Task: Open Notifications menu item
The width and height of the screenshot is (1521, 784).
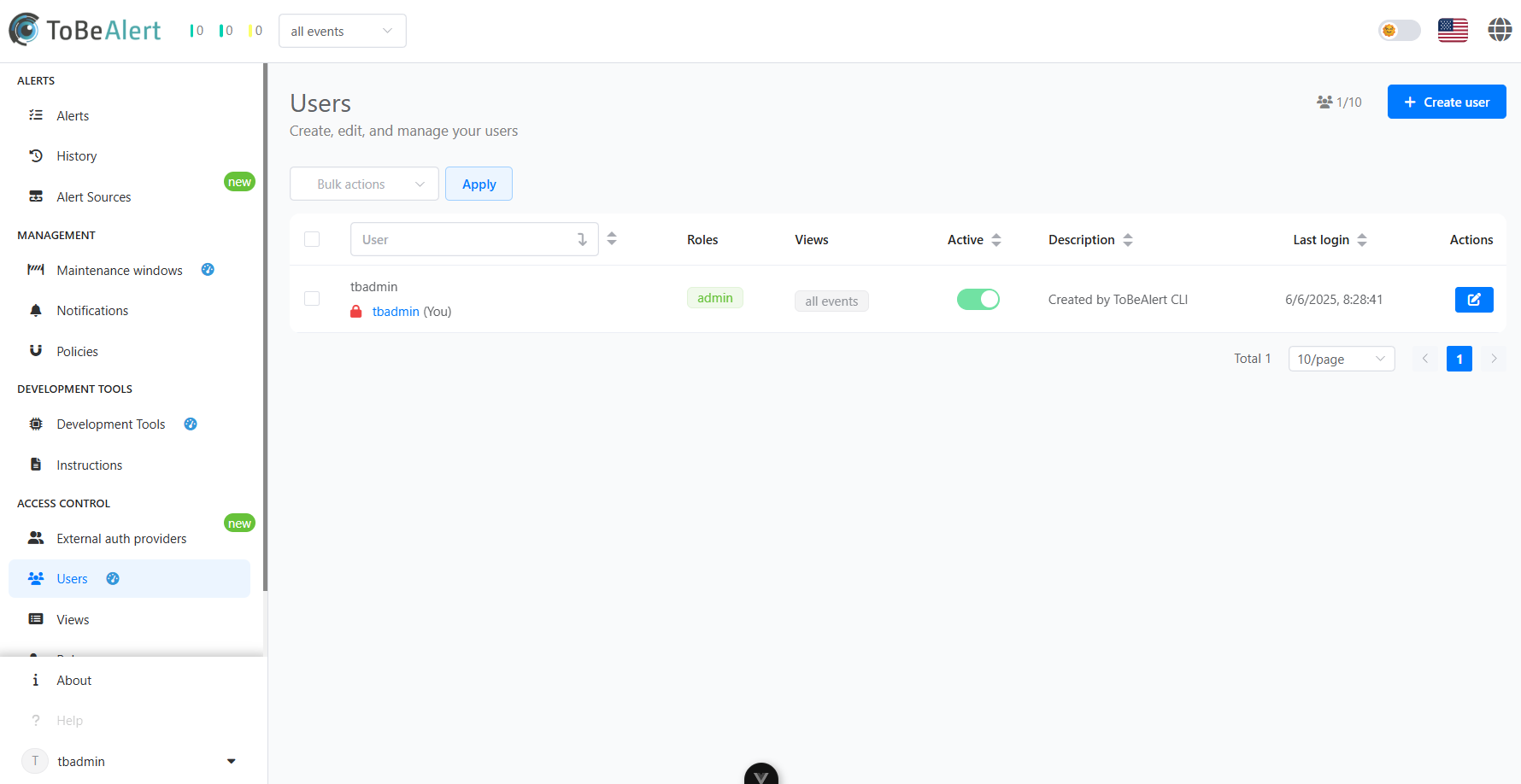Action: coord(129,310)
